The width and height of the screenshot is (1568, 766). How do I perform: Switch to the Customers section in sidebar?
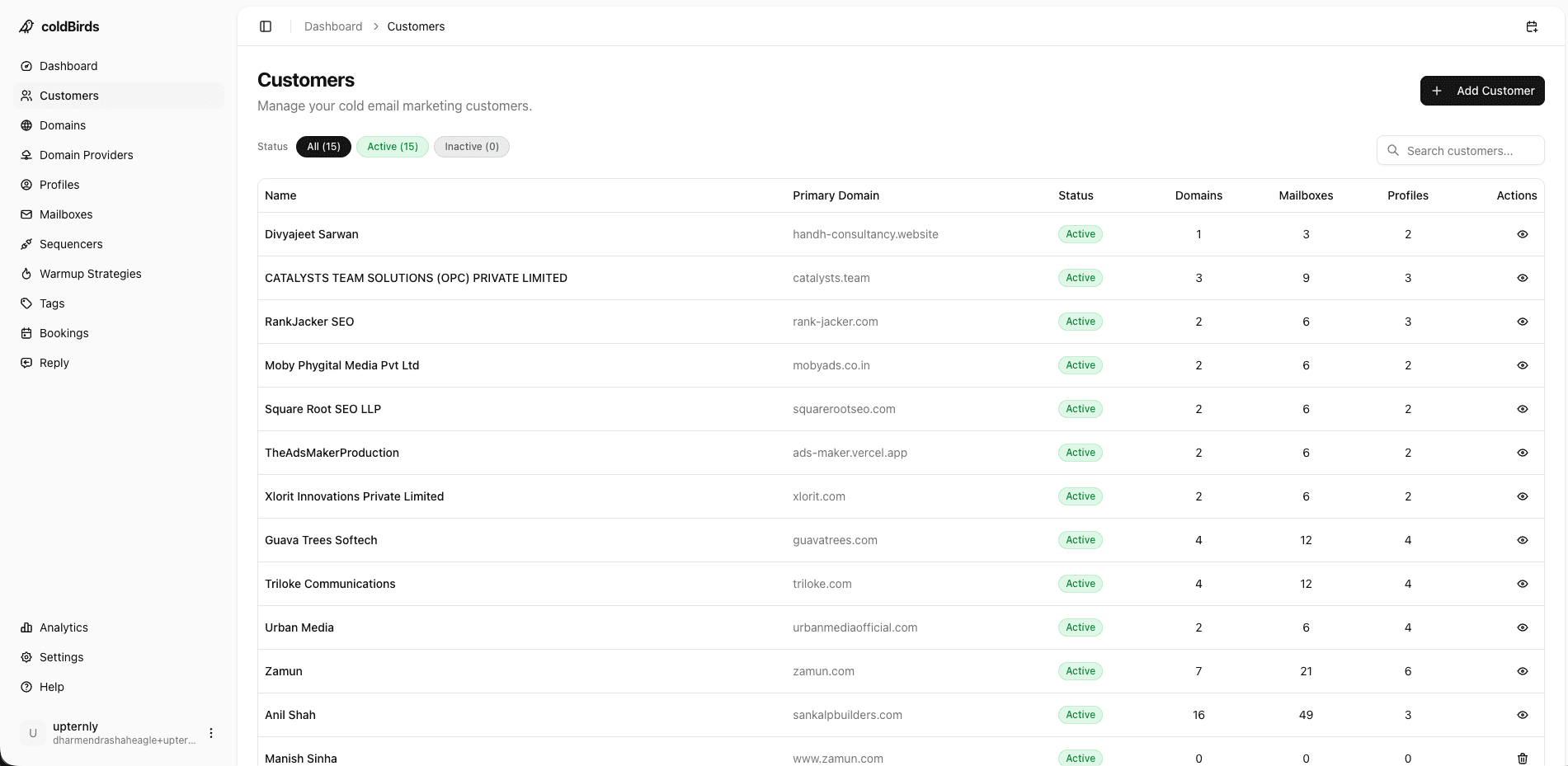click(68, 96)
